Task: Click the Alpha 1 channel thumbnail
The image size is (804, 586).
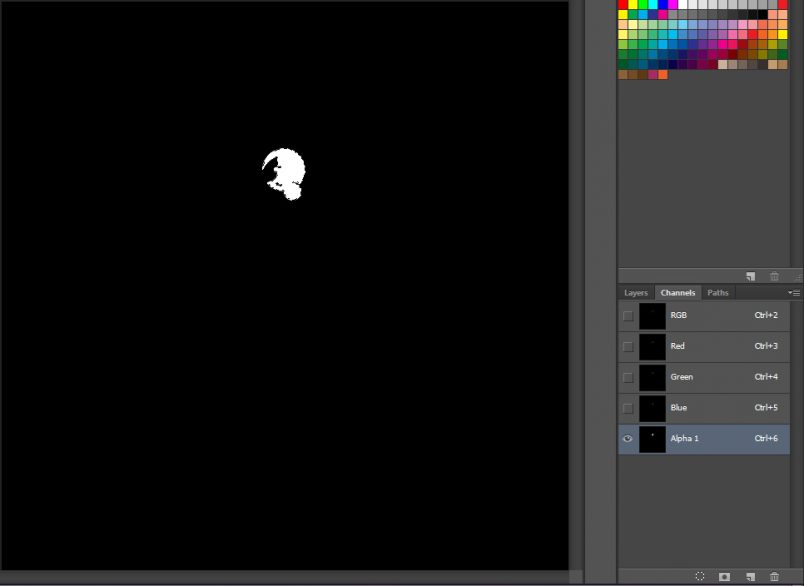Action: (x=651, y=438)
